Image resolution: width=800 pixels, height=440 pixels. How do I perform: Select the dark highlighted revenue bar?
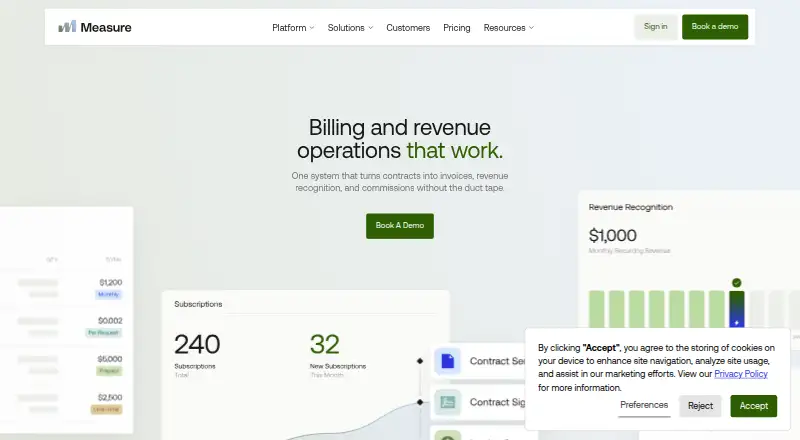tap(737, 309)
